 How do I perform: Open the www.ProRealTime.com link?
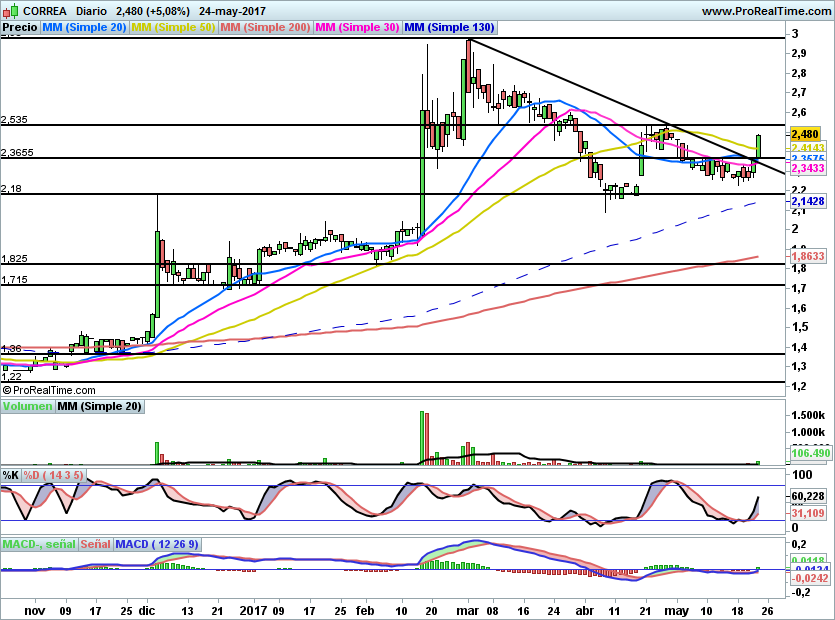[x=766, y=11]
